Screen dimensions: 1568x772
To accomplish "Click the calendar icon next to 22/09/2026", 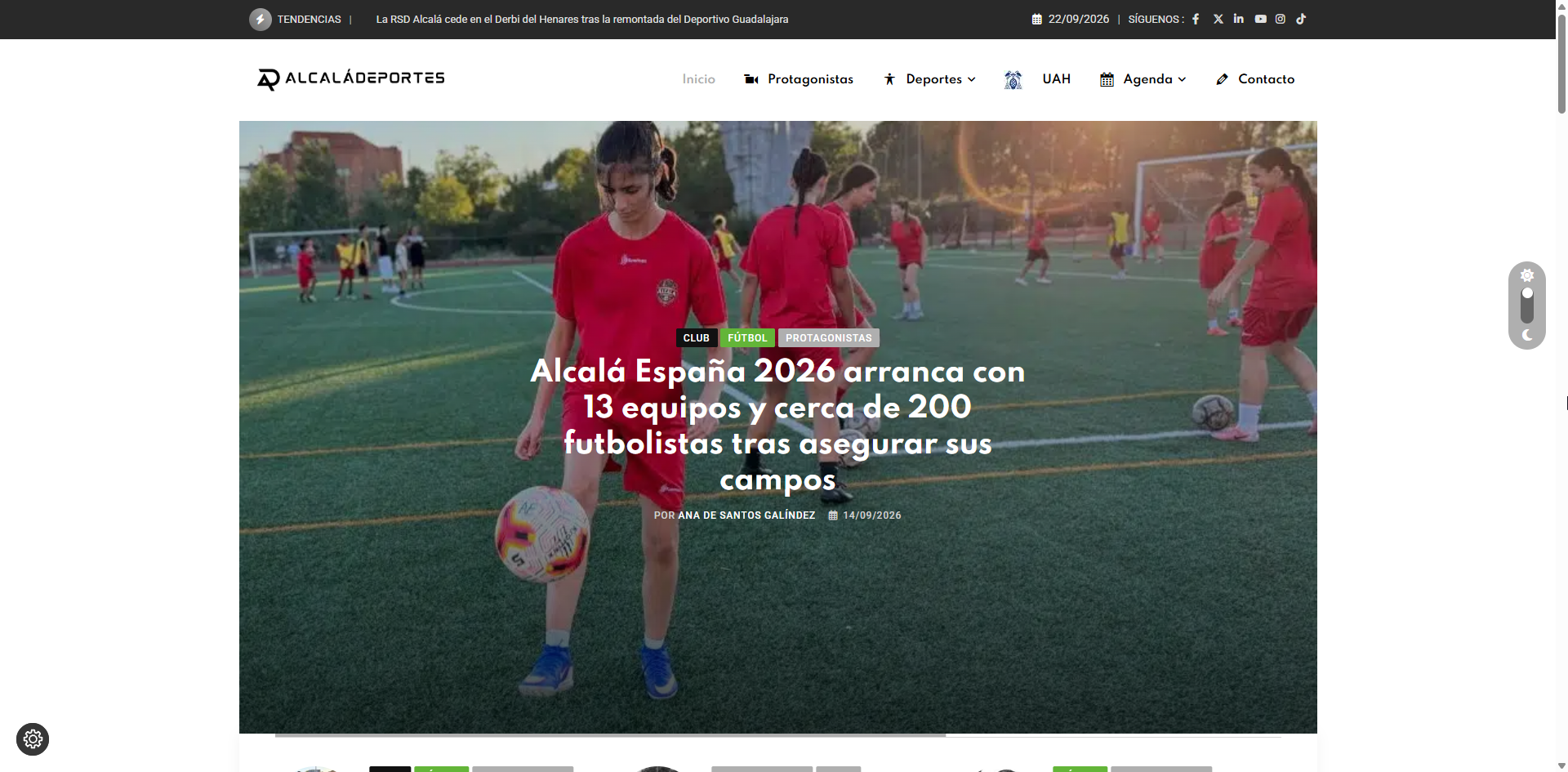I will click(x=1037, y=19).
